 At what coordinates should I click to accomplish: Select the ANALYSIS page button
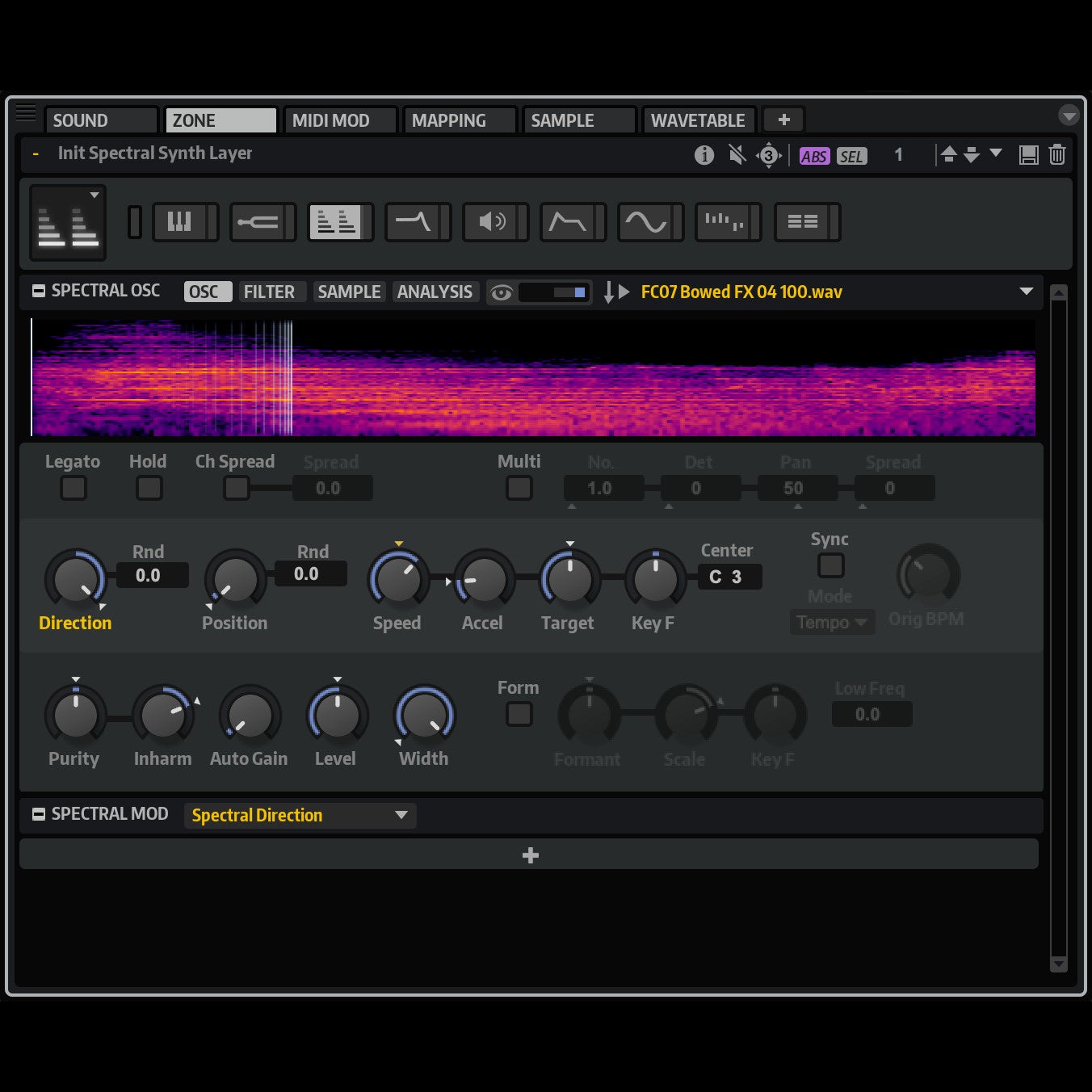tap(435, 292)
